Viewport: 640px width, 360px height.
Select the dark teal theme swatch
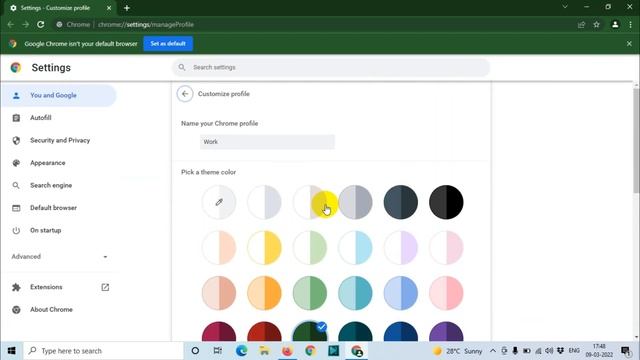pyautogui.click(x=355, y=332)
